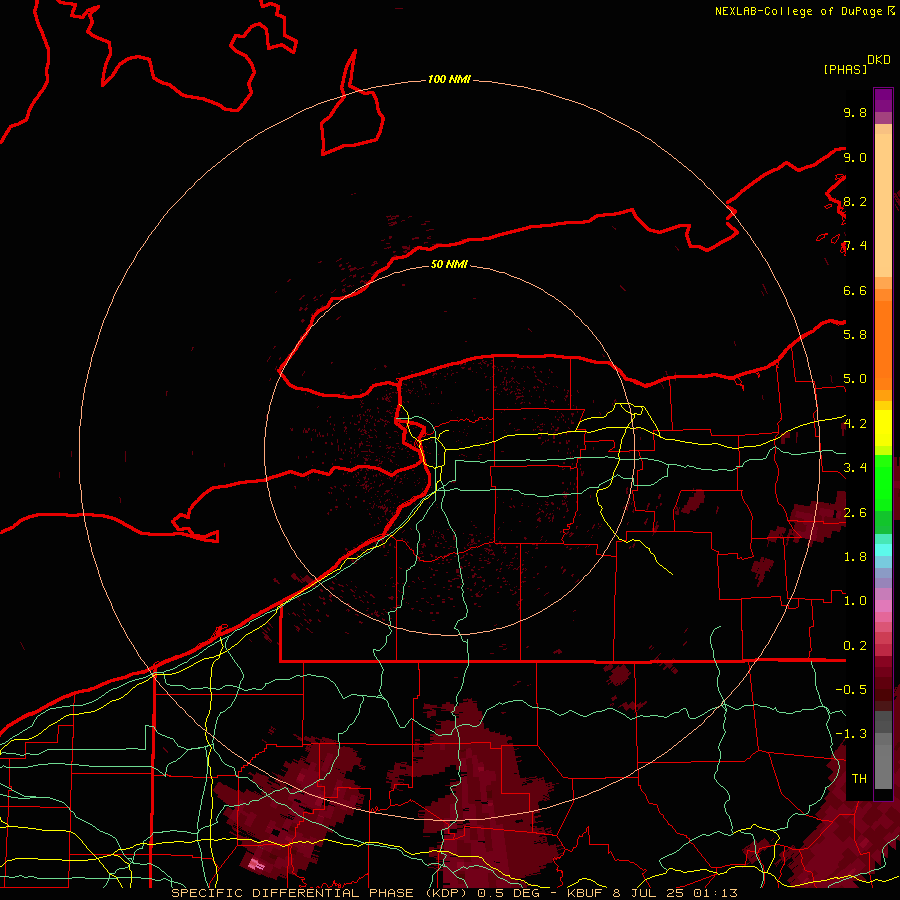Click the 5.0 scale value

855,379
